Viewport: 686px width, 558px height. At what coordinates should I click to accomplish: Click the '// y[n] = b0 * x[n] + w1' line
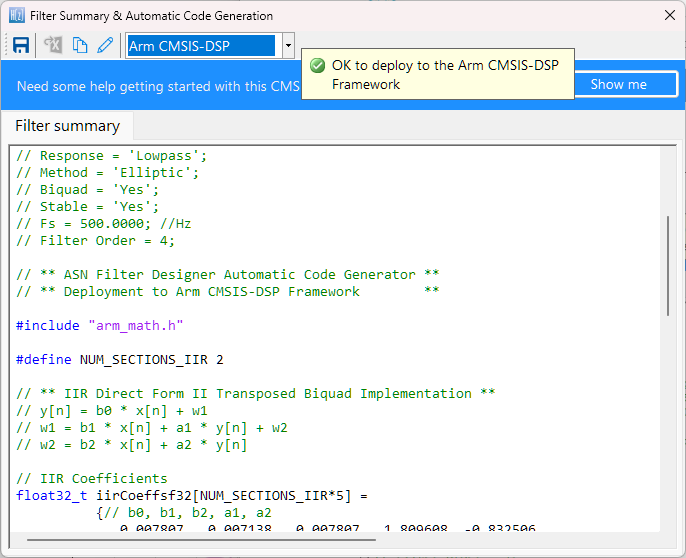tap(112, 411)
